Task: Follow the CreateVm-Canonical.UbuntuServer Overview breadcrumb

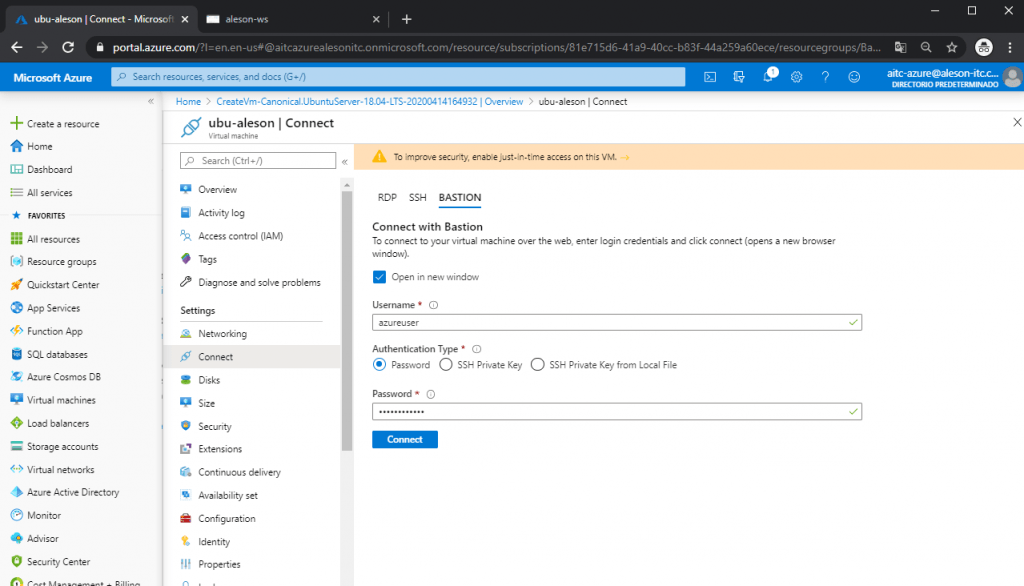Action: coord(370,101)
